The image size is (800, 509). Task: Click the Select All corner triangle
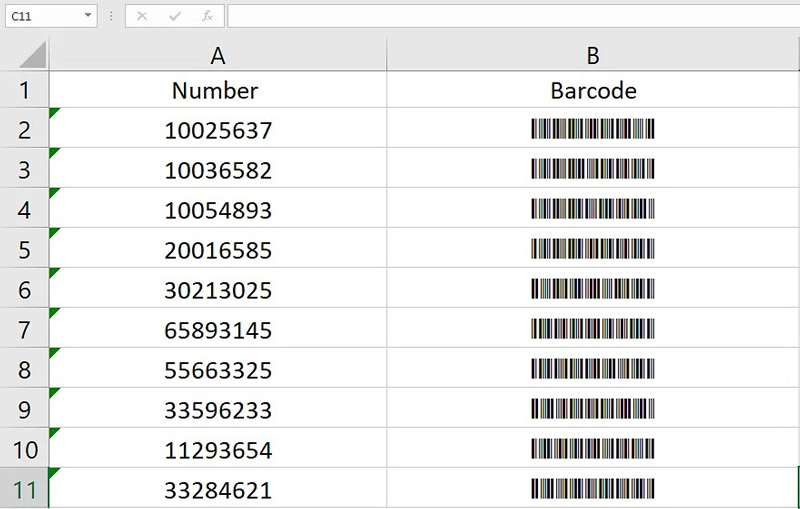(x=32, y=56)
